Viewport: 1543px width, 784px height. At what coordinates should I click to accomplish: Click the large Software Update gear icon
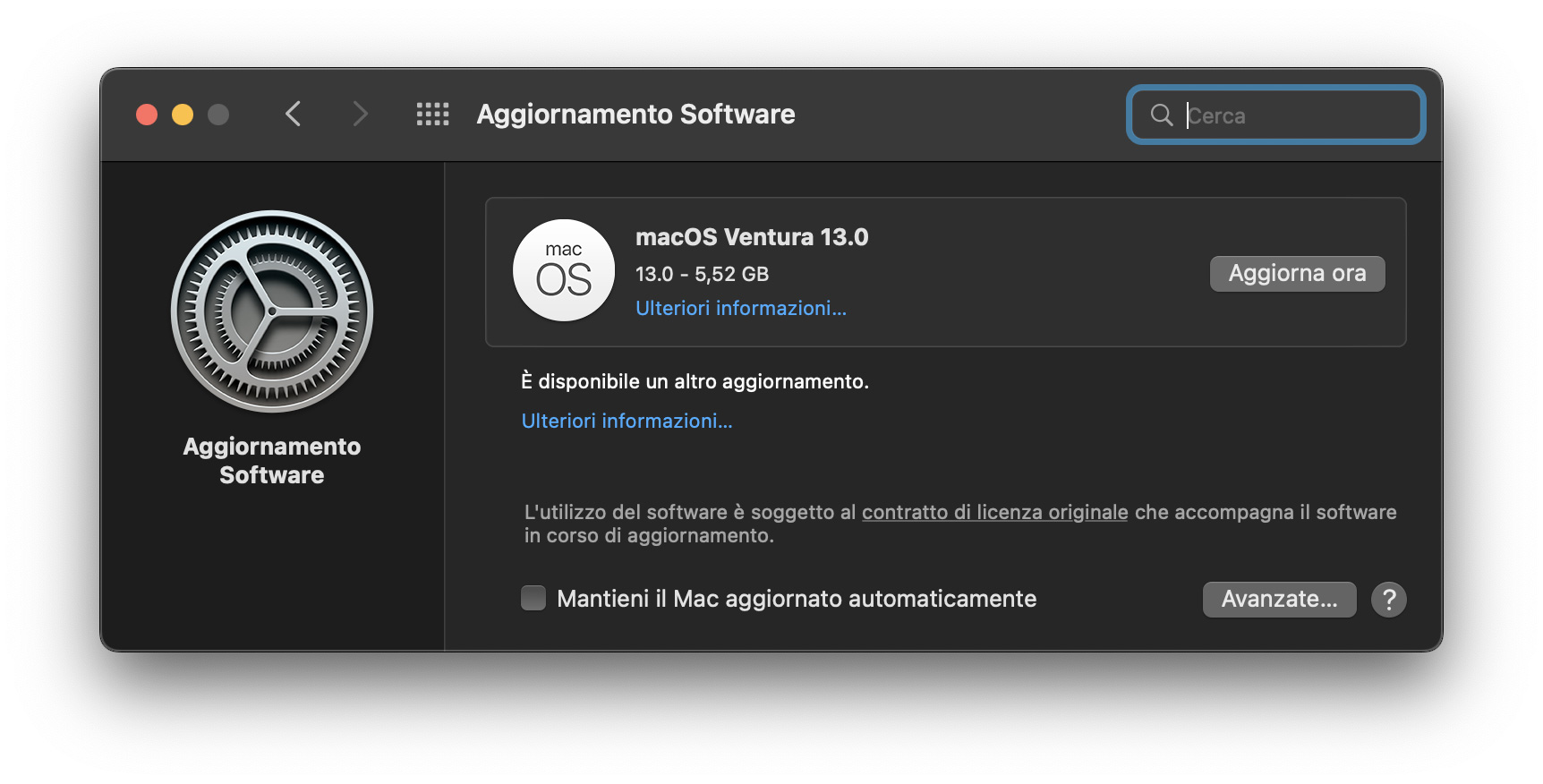[272, 311]
